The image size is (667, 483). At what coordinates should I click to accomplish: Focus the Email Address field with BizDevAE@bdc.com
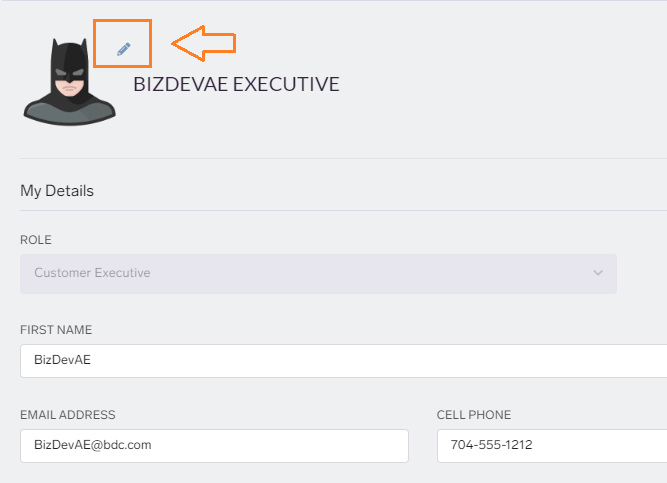click(214, 446)
